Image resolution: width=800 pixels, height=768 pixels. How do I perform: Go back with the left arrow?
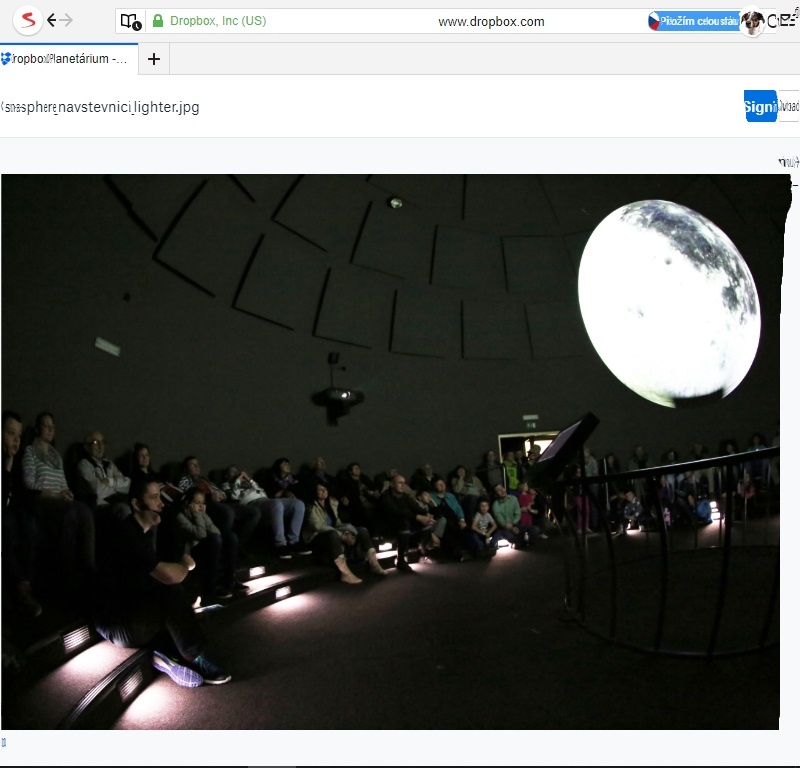click(x=53, y=20)
